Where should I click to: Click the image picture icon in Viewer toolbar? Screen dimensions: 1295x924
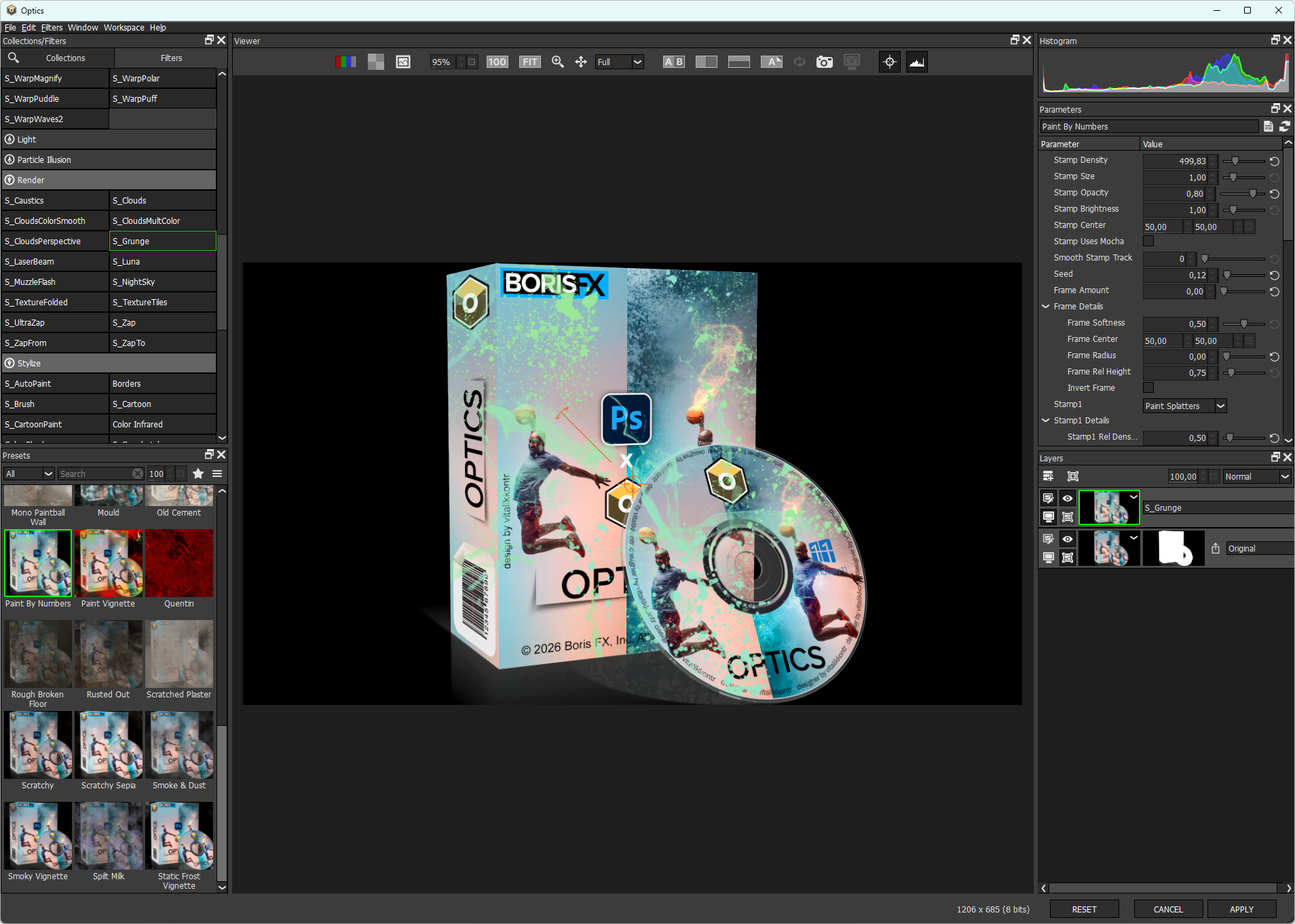pos(403,62)
